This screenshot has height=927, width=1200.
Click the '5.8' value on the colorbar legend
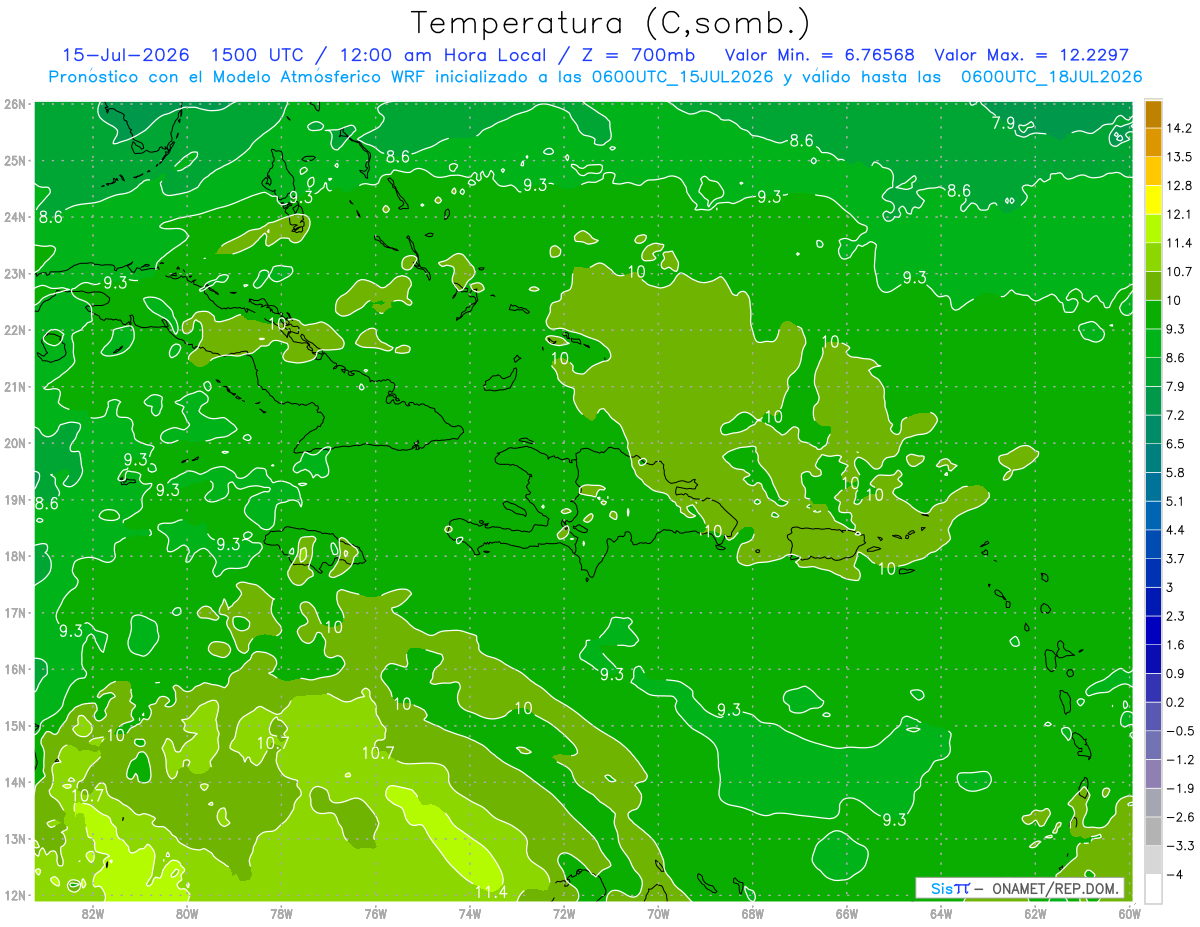click(x=1178, y=472)
